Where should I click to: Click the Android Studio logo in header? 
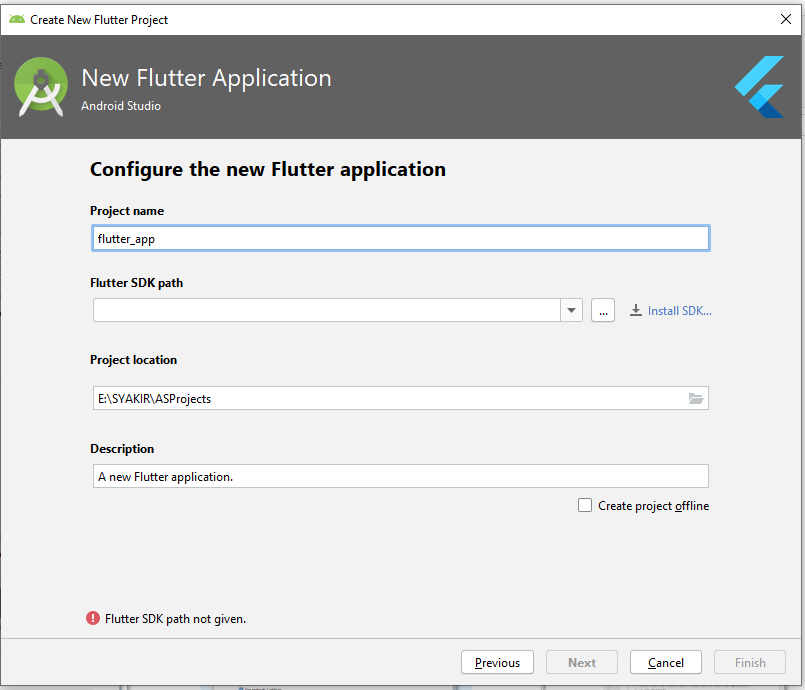41,87
